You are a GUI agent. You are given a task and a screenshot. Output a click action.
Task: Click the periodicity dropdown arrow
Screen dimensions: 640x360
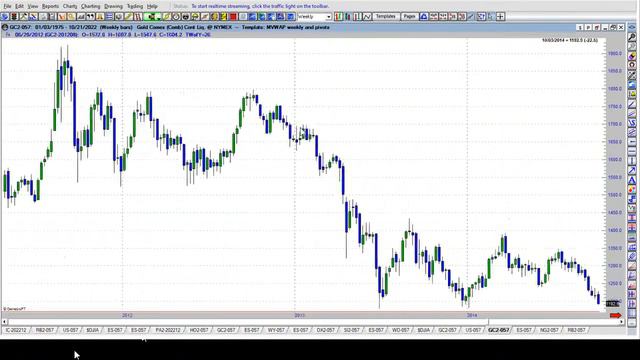coord(329,17)
